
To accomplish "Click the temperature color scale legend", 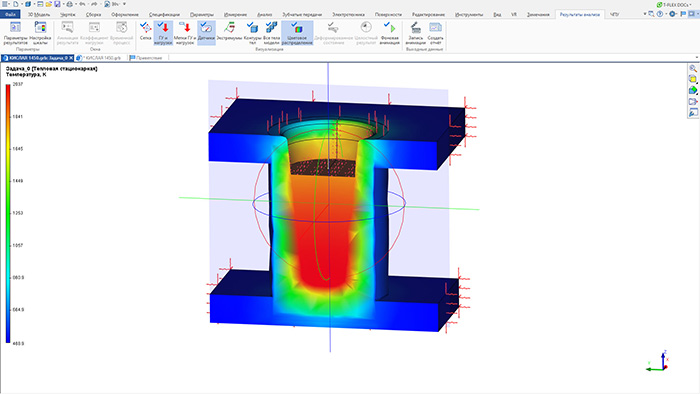I will [8, 213].
